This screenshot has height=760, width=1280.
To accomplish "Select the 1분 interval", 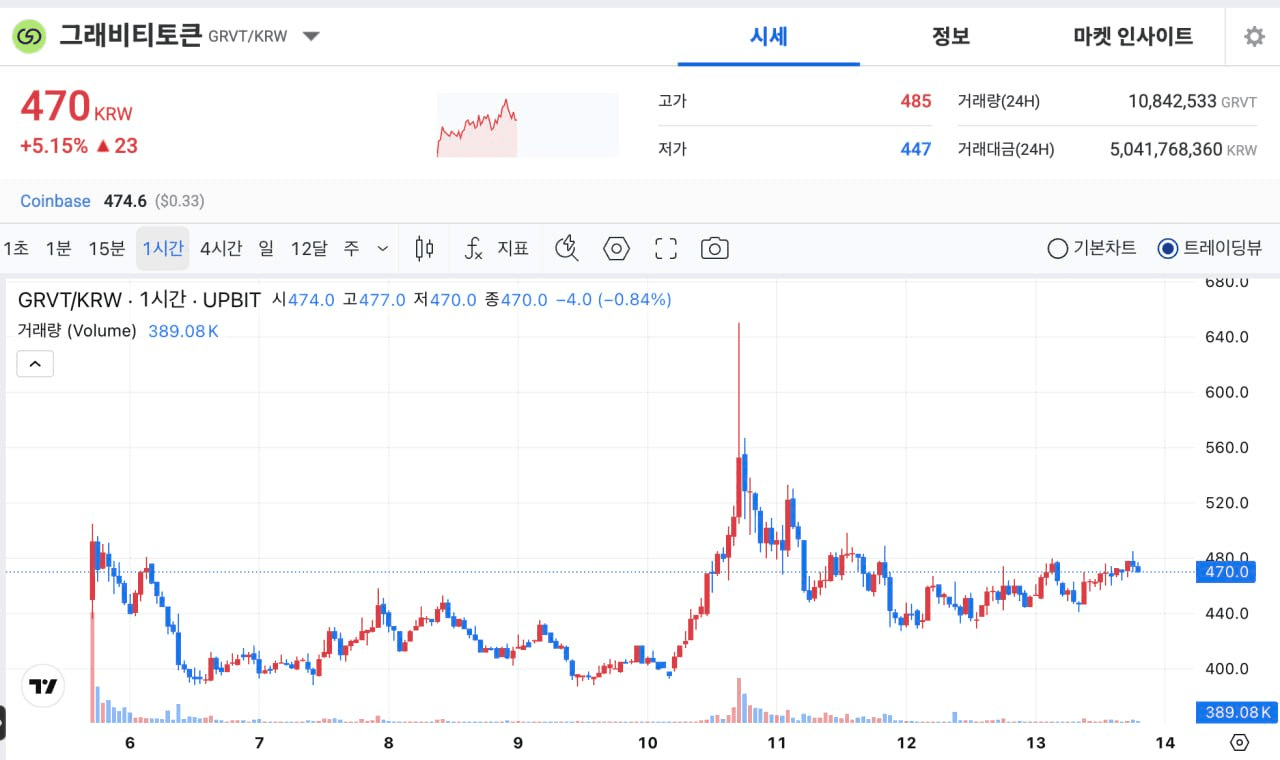I will tap(58, 249).
